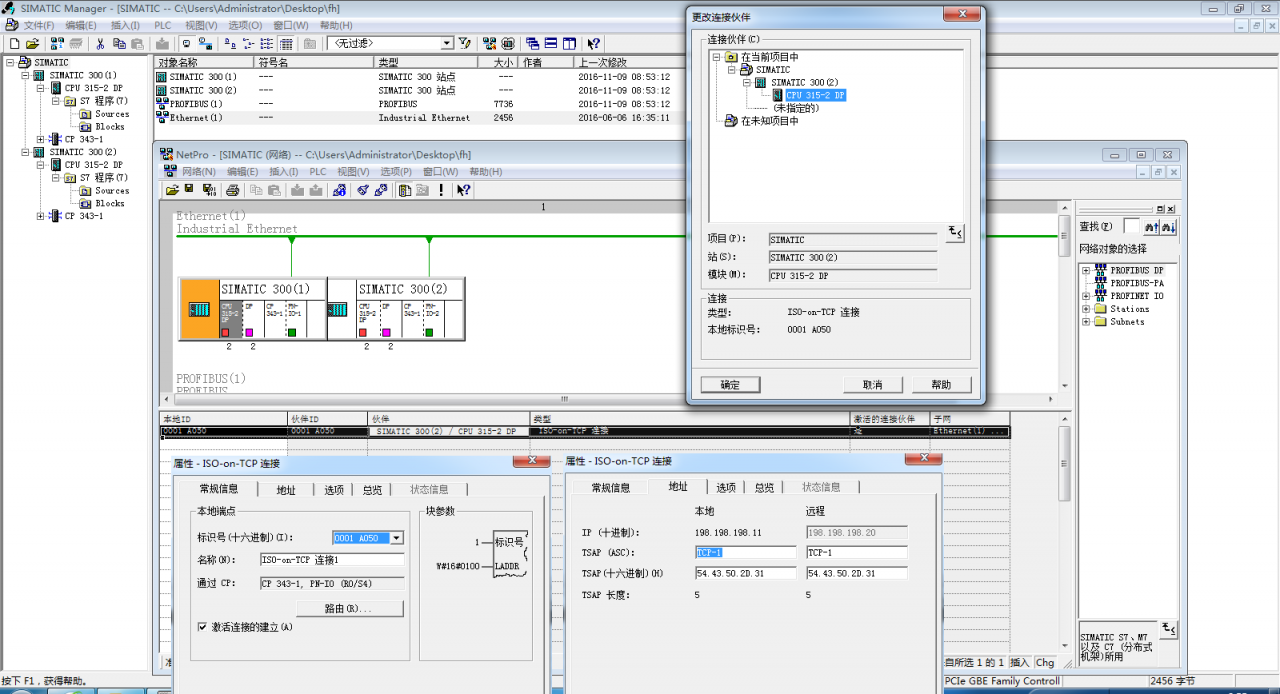The image size is (1280, 694).
Task: Click Details view icon in SIMATIC Manager toolbar
Action: pos(286,44)
